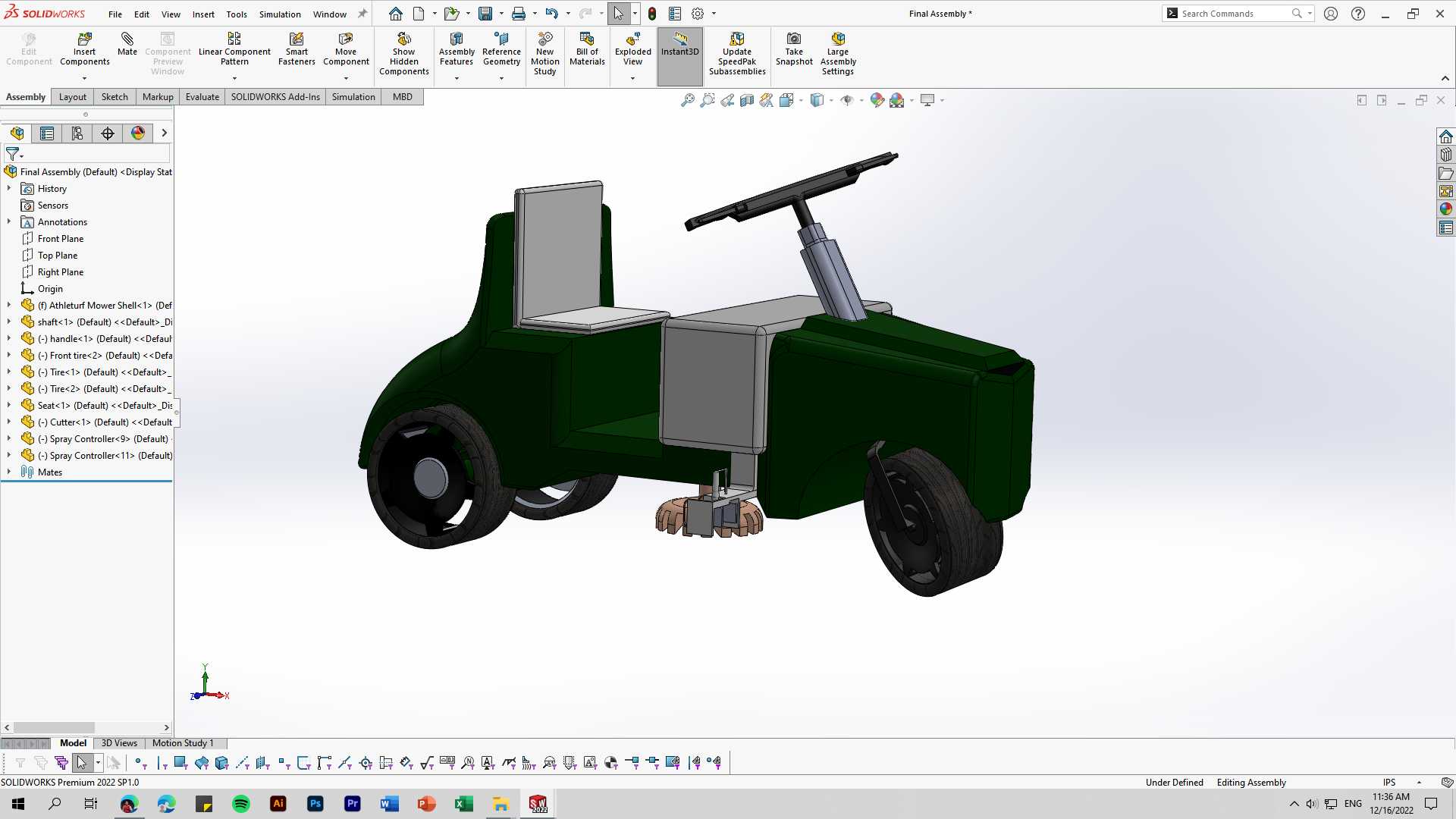Viewport: 1456px width, 819px height.
Task: Click Section View icon in viewport toolbar
Action: tap(747, 100)
